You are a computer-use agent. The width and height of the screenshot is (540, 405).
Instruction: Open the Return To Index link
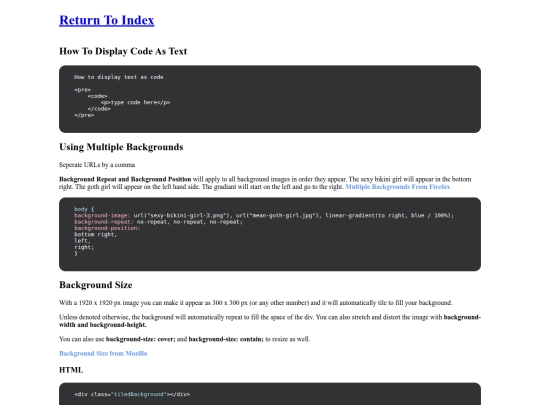pyautogui.click(x=107, y=20)
